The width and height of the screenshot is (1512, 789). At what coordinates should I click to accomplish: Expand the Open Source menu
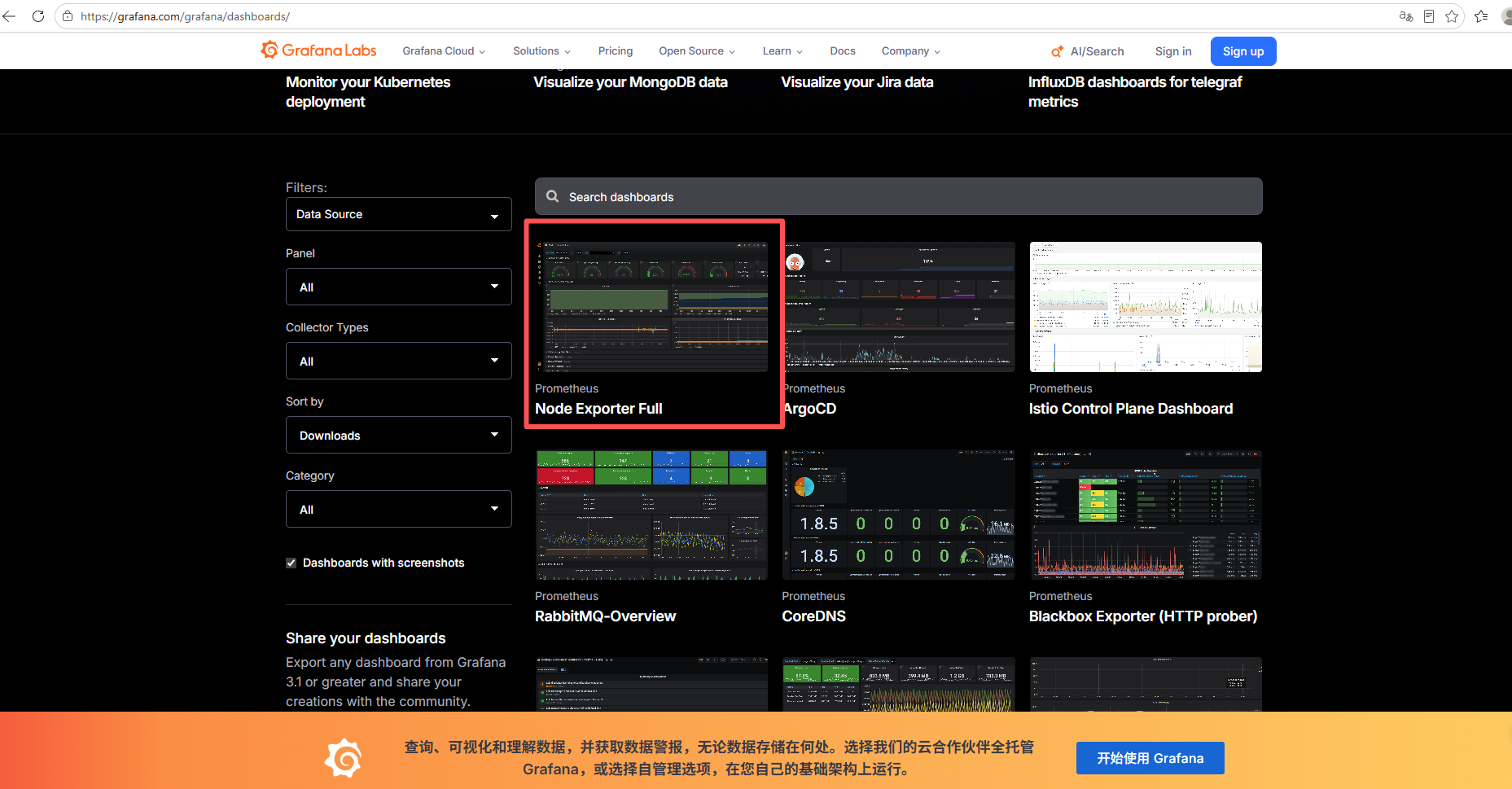coord(697,50)
